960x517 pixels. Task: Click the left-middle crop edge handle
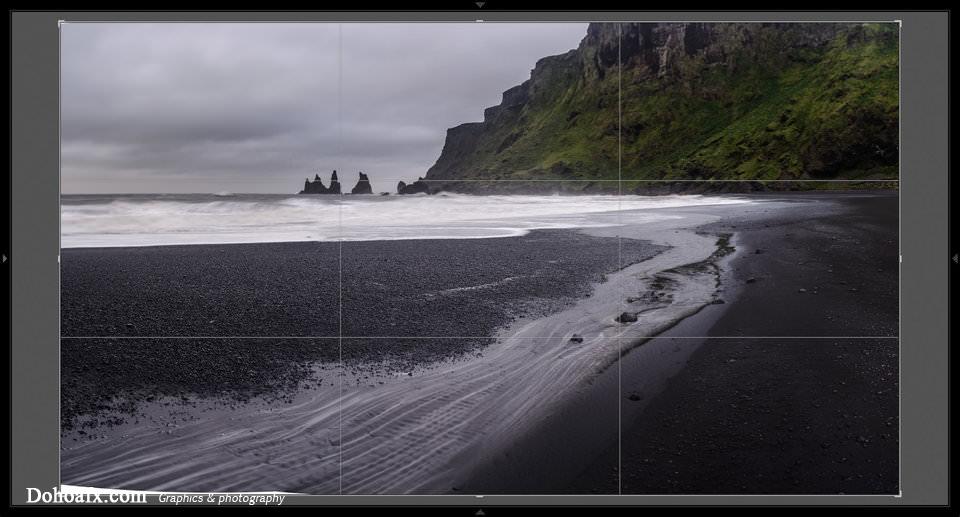point(60,258)
